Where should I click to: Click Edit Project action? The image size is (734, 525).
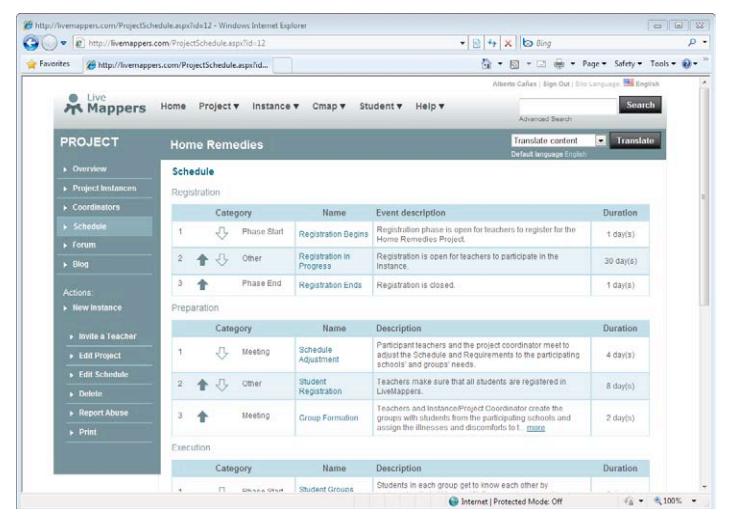[100, 356]
